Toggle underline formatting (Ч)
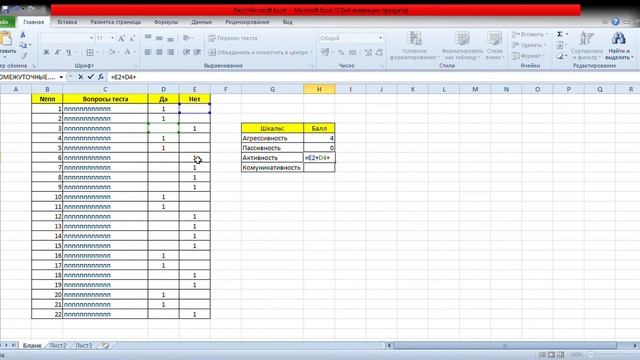This screenshot has height=360, width=640. (x=68, y=52)
